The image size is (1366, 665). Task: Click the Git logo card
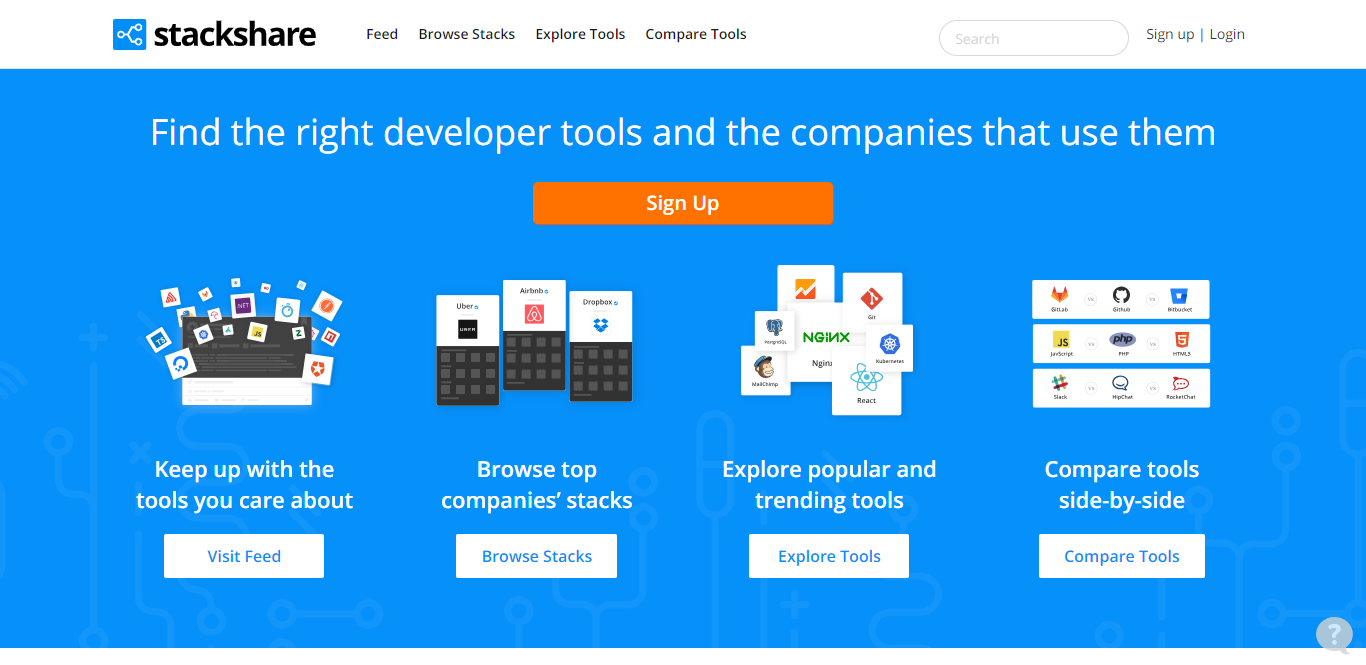point(872,300)
